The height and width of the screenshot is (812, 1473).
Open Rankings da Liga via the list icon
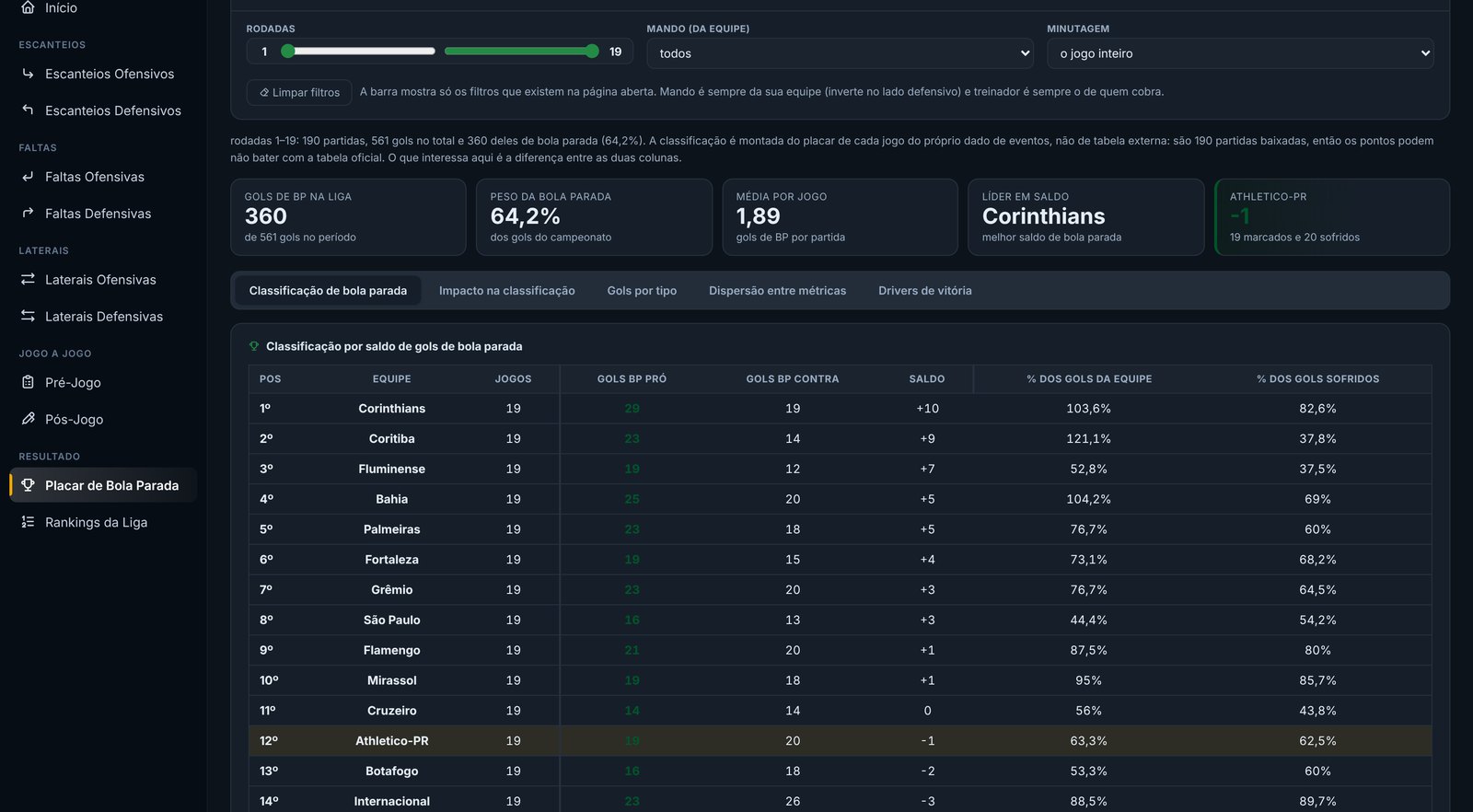[x=28, y=522]
